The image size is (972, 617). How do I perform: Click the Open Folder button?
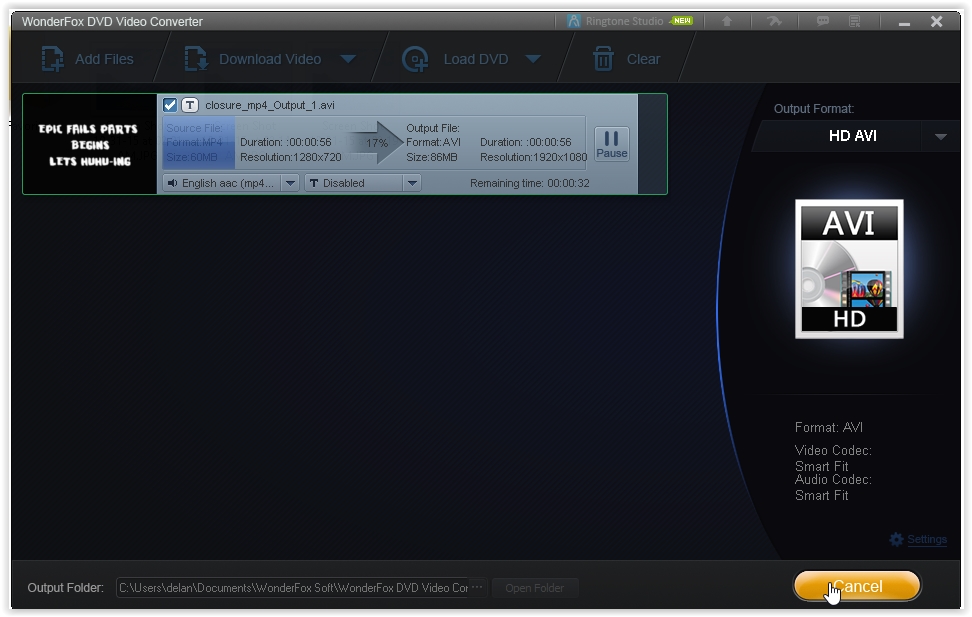pyautogui.click(x=534, y=587)
